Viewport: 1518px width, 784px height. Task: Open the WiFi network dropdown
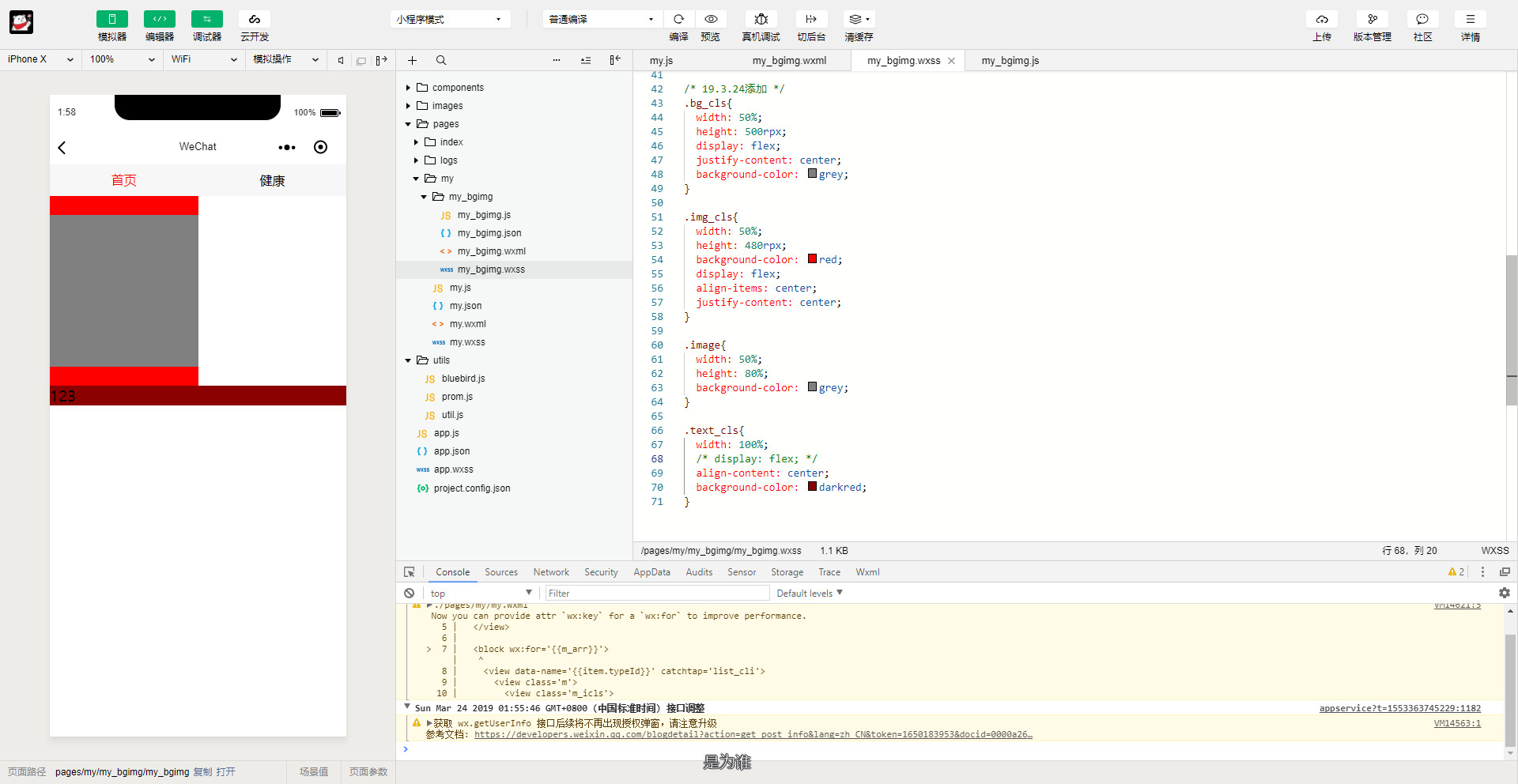(204, 59)
